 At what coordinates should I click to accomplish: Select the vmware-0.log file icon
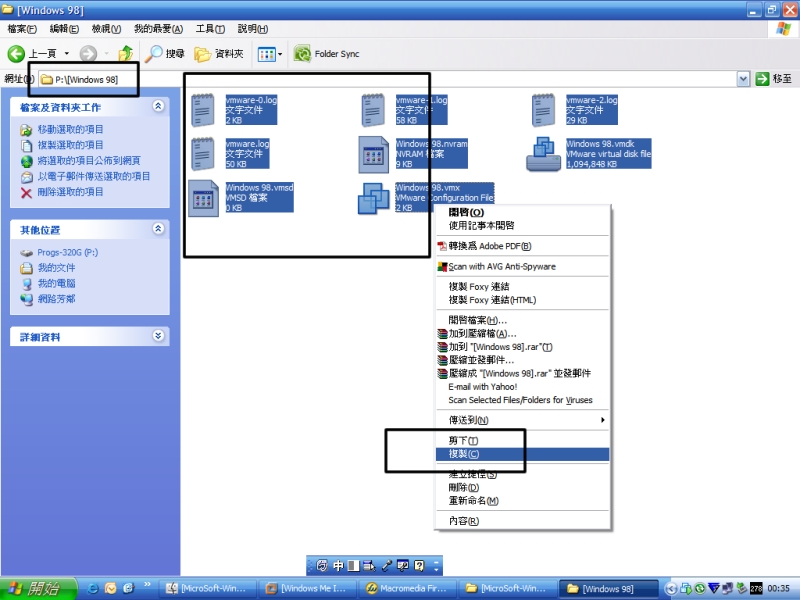click(203, 110)
